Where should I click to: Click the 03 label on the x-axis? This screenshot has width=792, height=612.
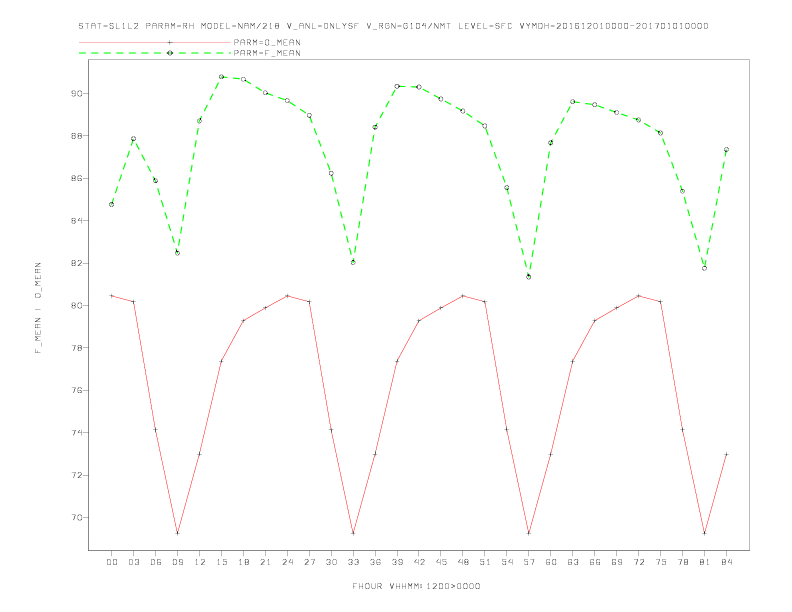pyautogui.click(x=133, y=562)
